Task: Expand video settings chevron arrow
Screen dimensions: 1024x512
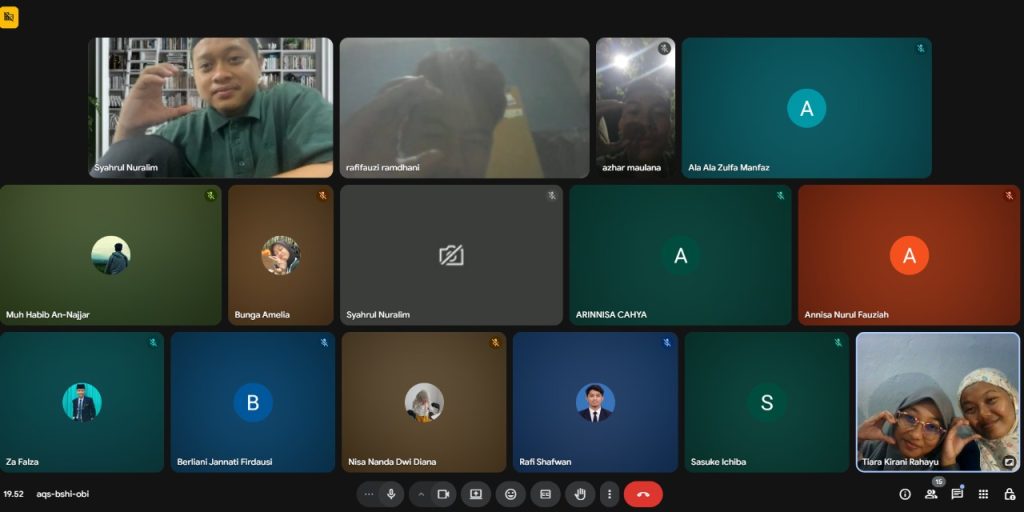Action: (421, 494)
